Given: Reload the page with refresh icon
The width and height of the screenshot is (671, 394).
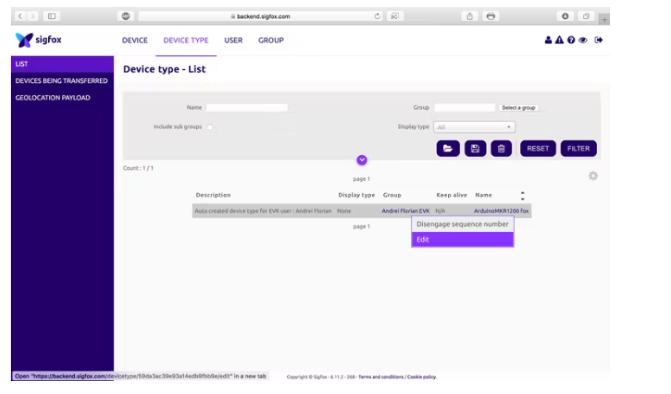Looking at the screenshot, I should [377, 16].
